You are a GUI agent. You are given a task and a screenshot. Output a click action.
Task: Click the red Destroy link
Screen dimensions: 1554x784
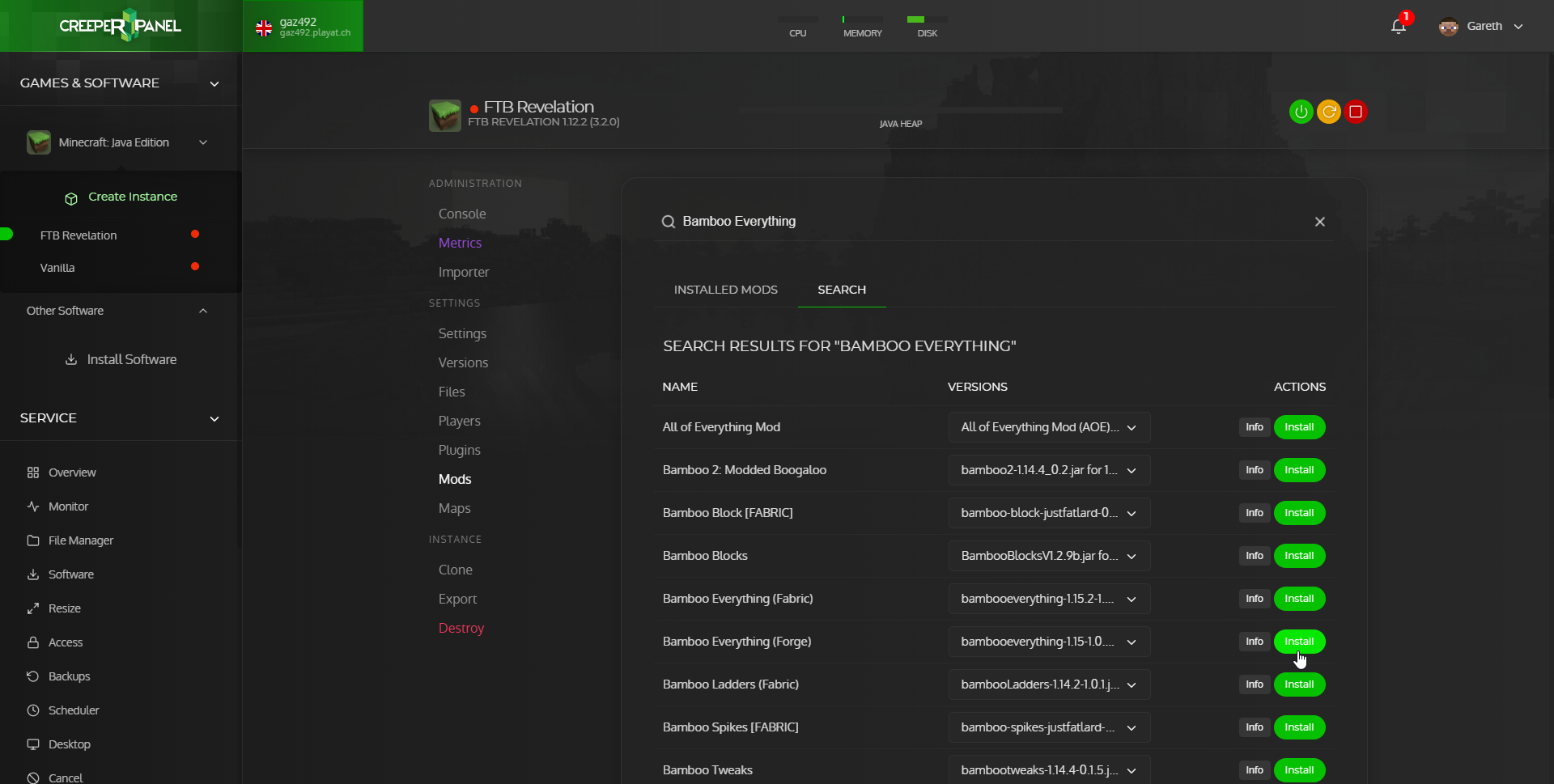[x=461, y=628]
